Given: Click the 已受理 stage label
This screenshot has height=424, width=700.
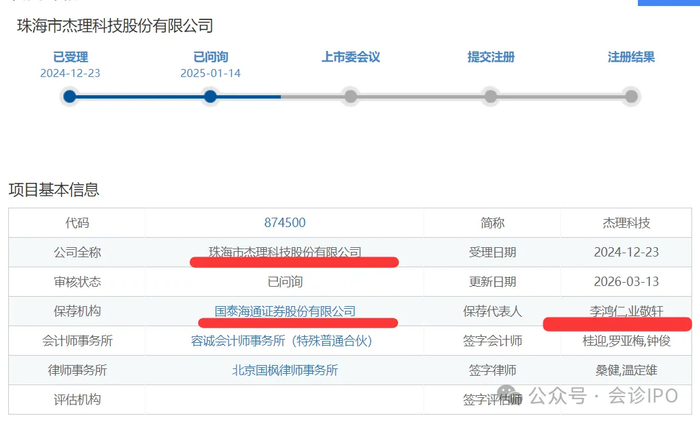Looking at the screenshot, I should click(x=69, y=57).
